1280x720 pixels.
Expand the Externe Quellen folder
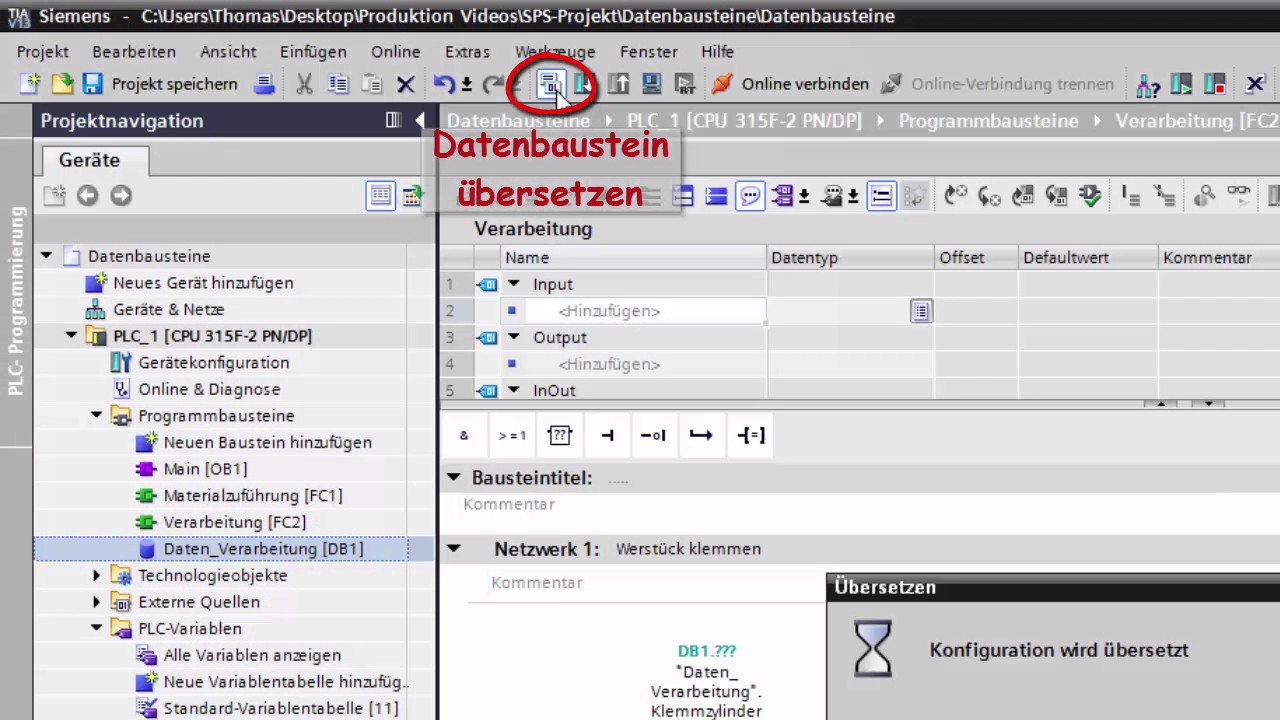(x=97, y=602)
